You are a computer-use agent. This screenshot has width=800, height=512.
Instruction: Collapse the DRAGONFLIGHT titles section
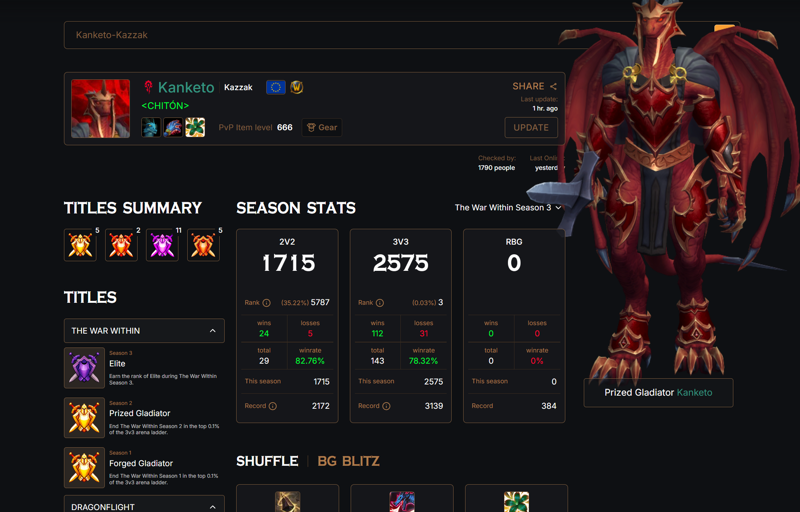(144, 505)
